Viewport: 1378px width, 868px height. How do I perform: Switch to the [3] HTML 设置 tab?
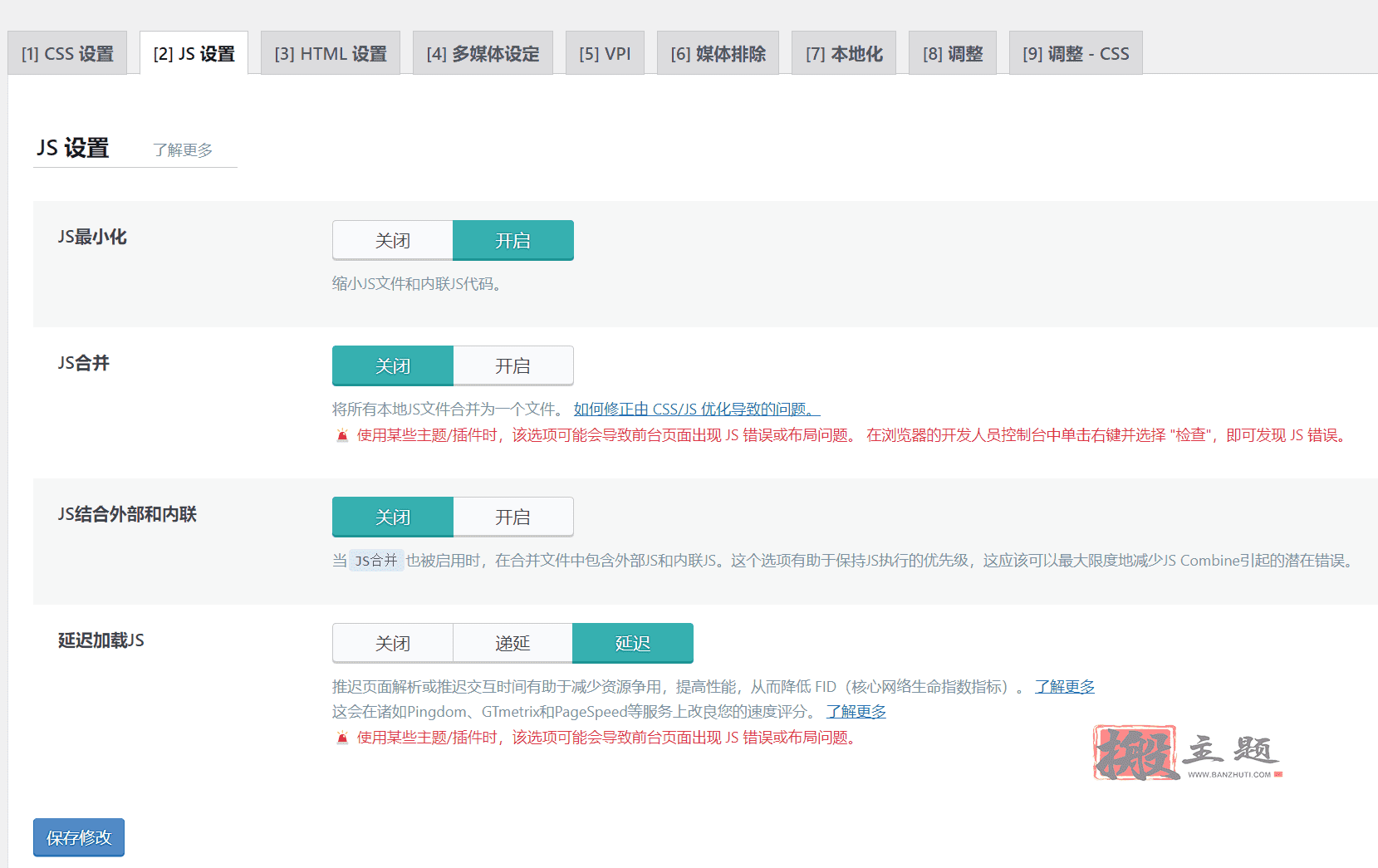click(x=331, y=53)
